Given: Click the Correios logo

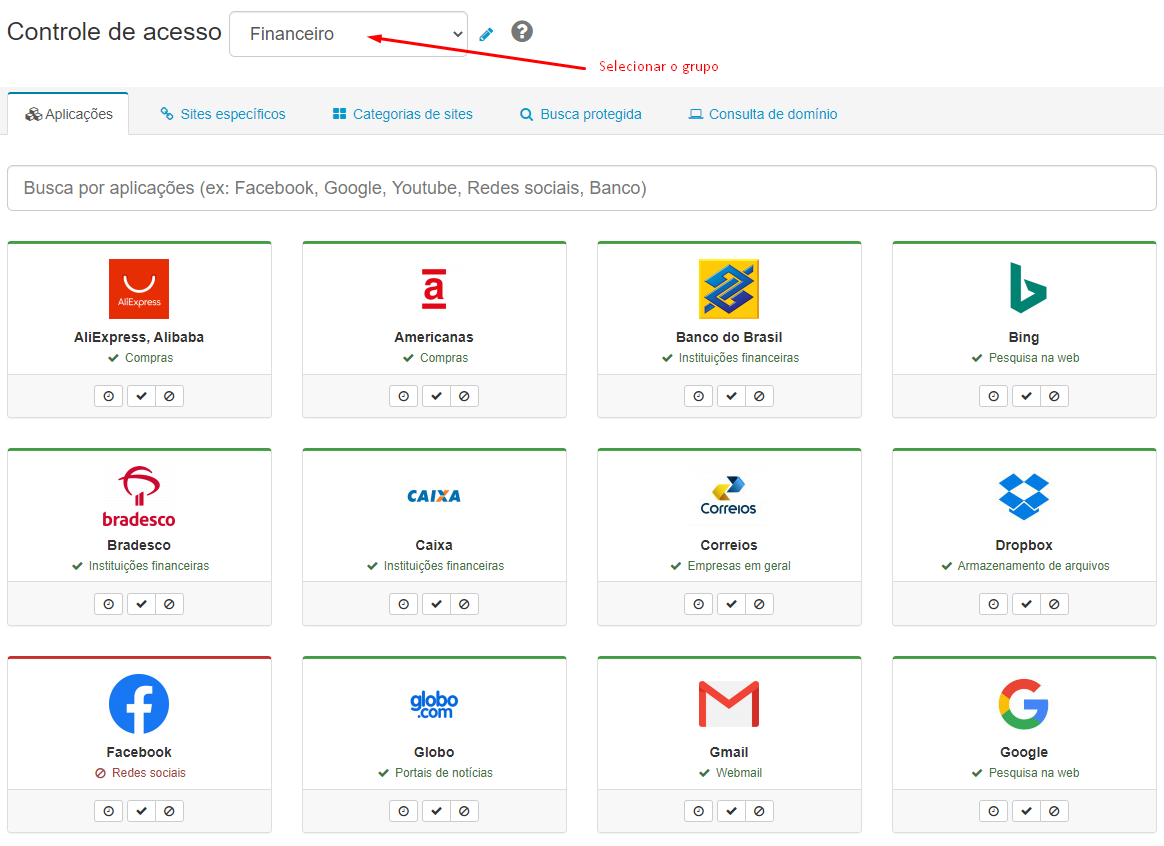Looking at the screenshot, I should [728, 496].
